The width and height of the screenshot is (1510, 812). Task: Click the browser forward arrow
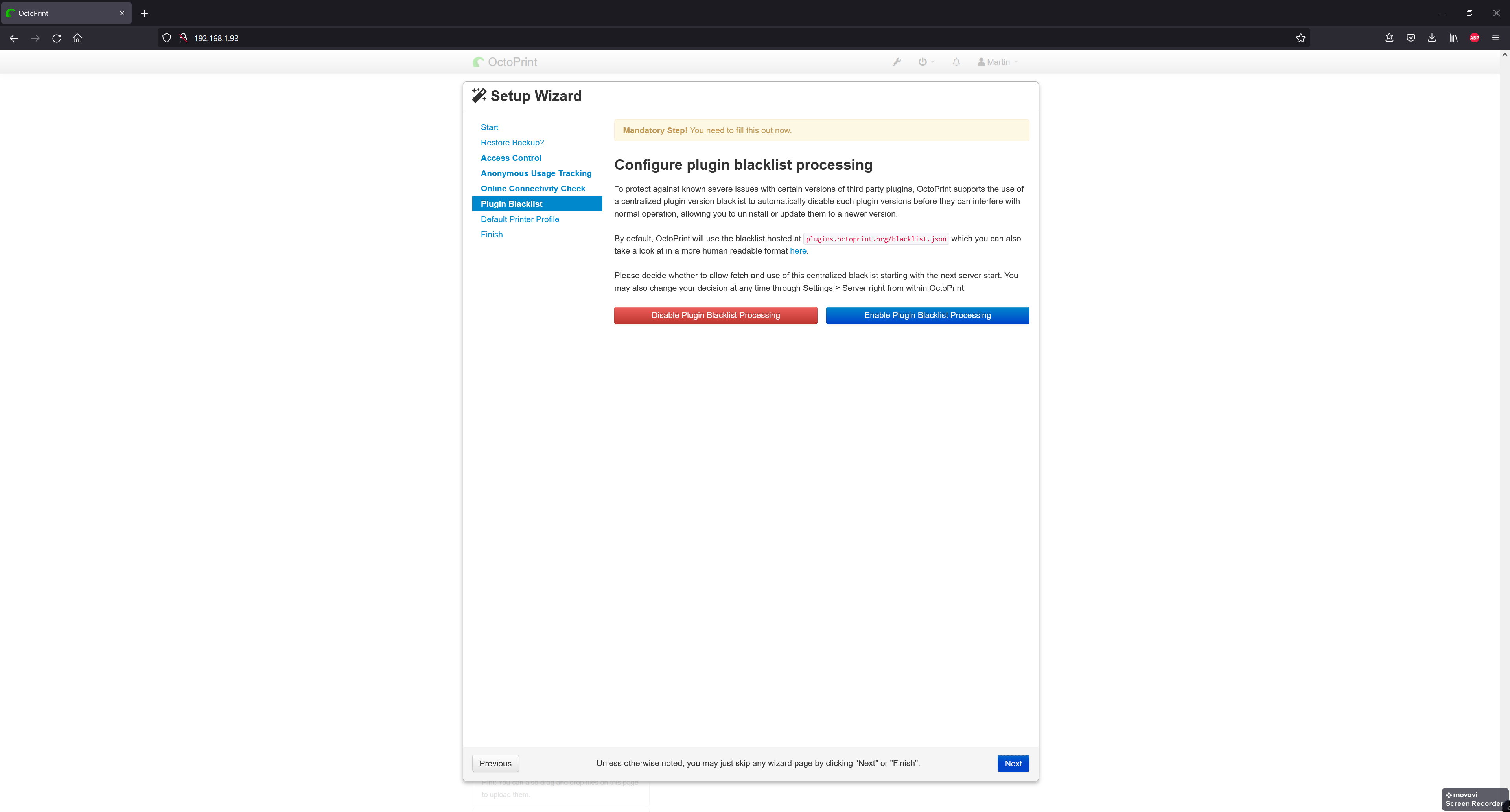click(x=35, y=38)
